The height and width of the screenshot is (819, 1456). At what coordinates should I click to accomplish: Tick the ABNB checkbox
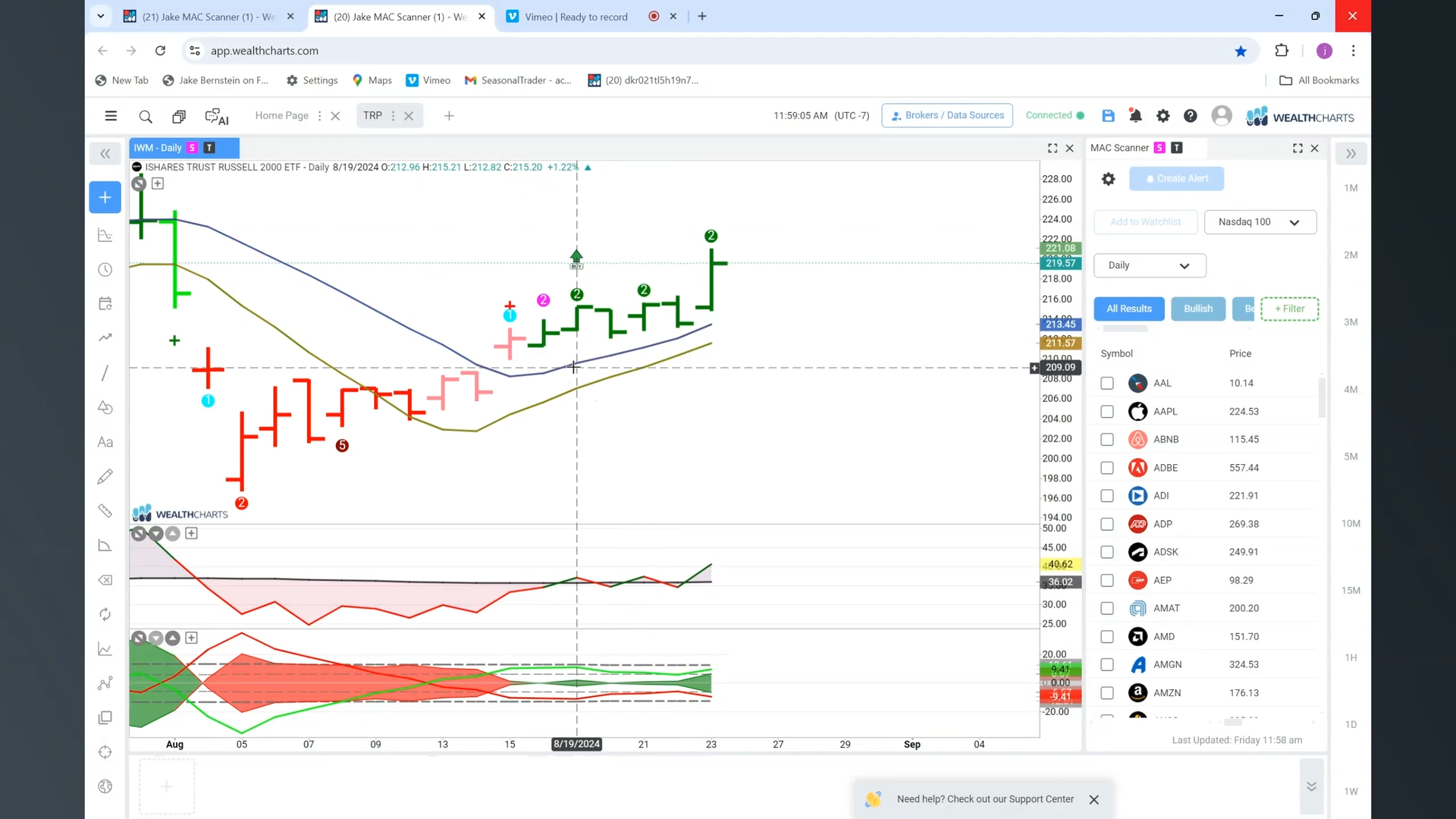point(1107,440)
